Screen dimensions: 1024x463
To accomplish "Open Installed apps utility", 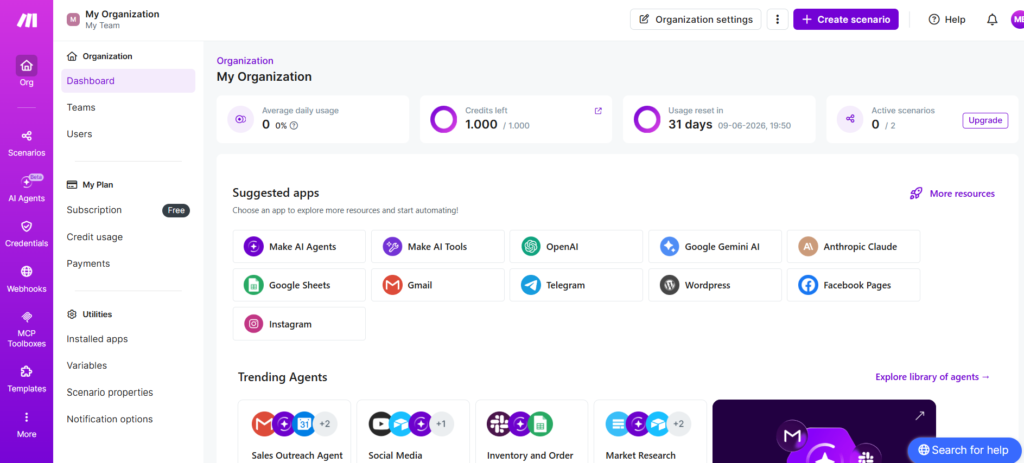I will [97, 339].
